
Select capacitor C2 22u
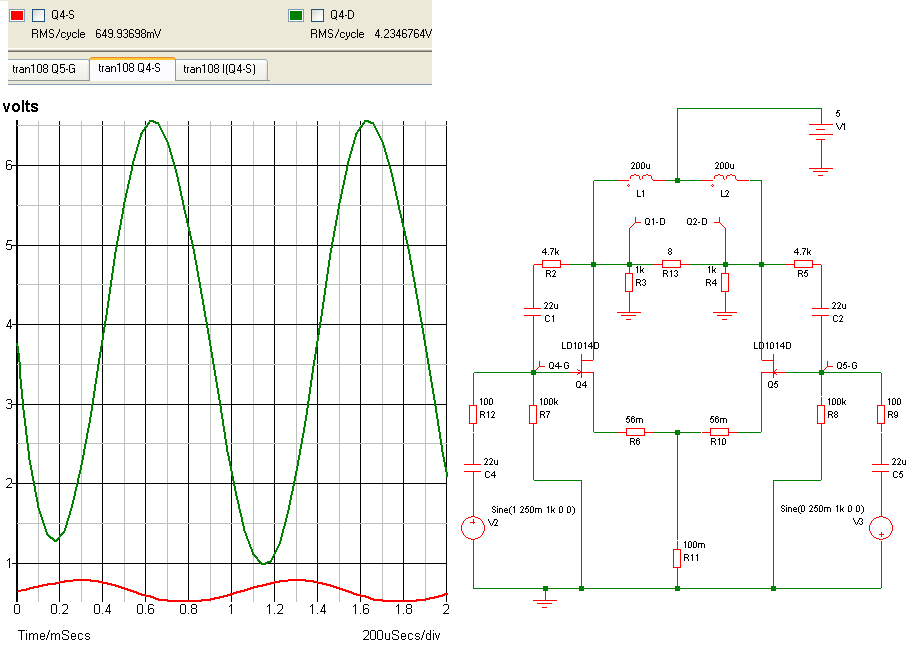(821, 312)
